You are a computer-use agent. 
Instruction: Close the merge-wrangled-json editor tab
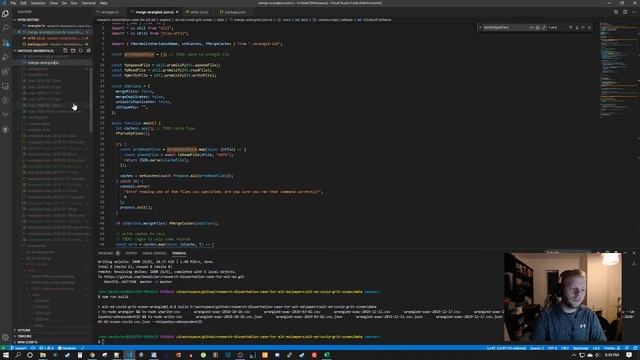click(x=177, y=12)
